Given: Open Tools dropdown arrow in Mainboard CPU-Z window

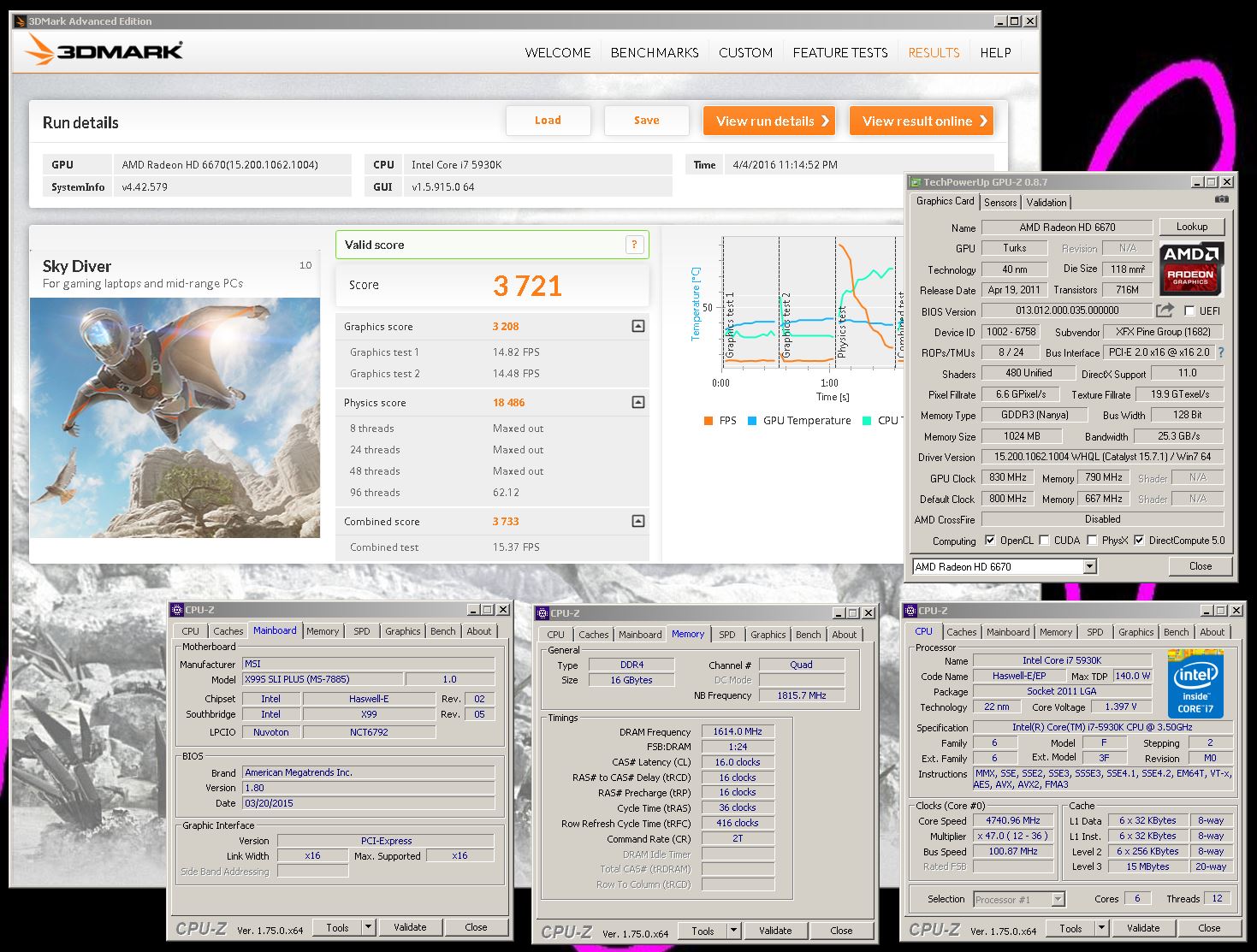Looking at the screenshot, I should pyautogui.click(x=368, y=926).
